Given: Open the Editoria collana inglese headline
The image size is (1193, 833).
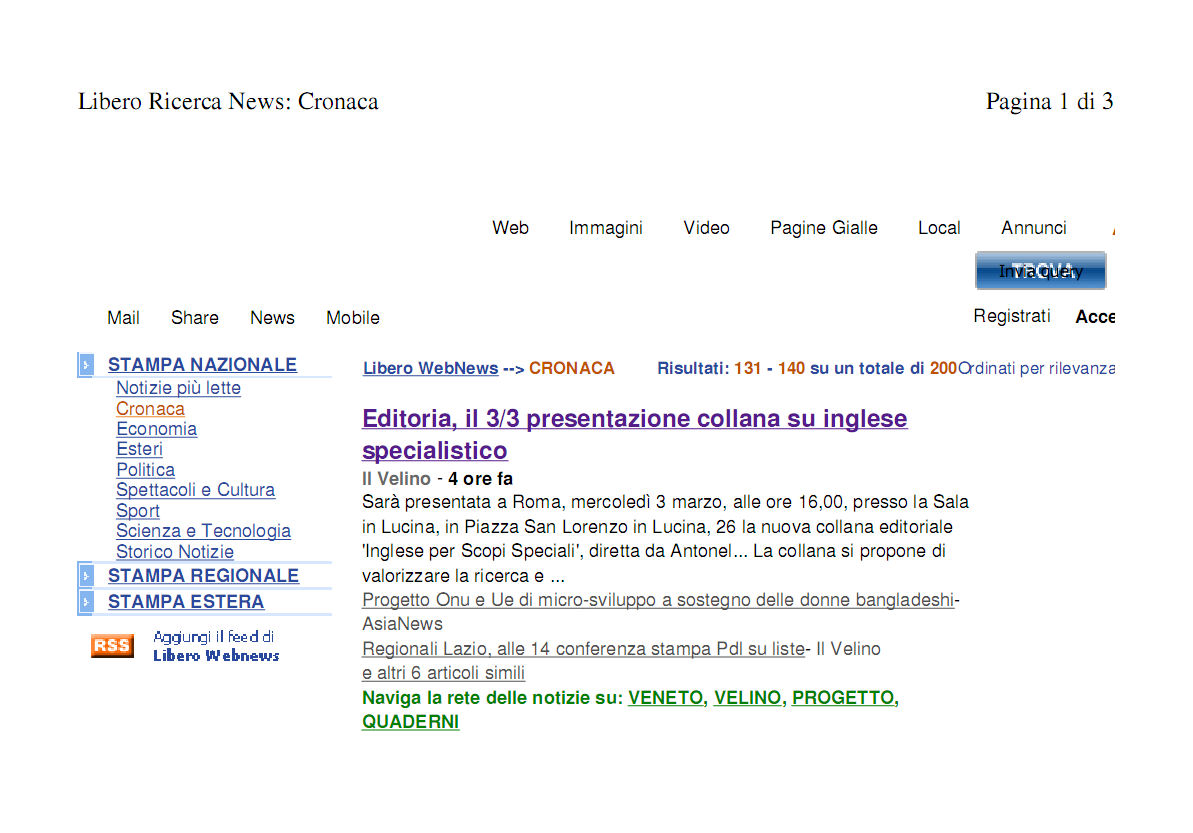Looking at the screenshot, I should tap(635, 434).
